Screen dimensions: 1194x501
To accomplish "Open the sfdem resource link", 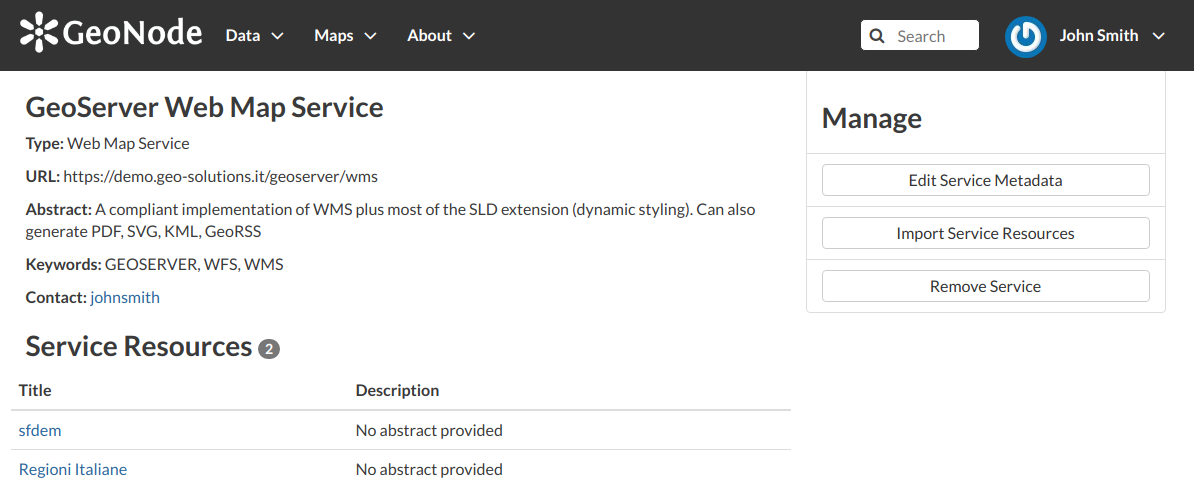I will [40, 430].
